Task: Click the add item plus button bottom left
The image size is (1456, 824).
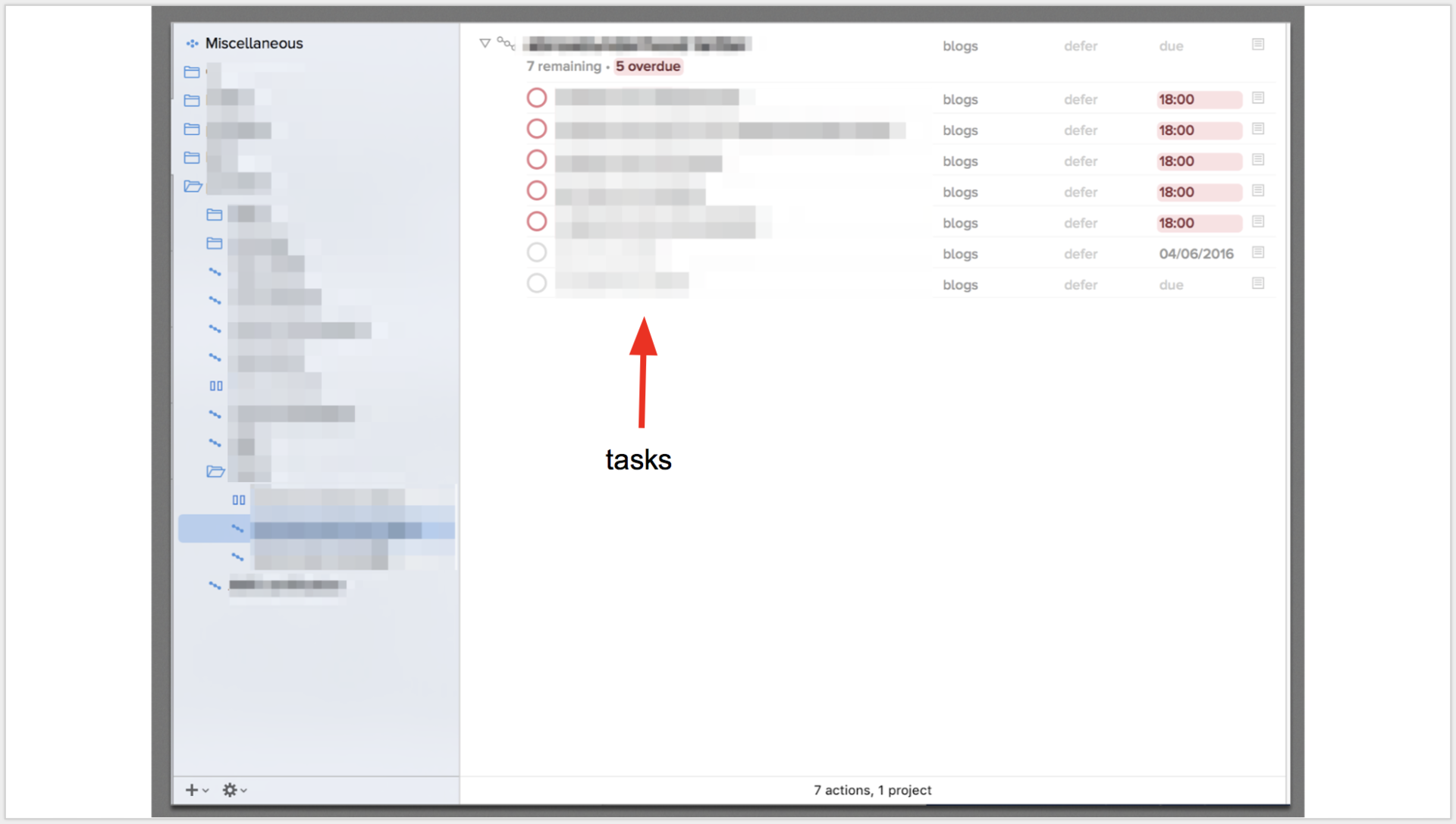Action: pos(192,790)
